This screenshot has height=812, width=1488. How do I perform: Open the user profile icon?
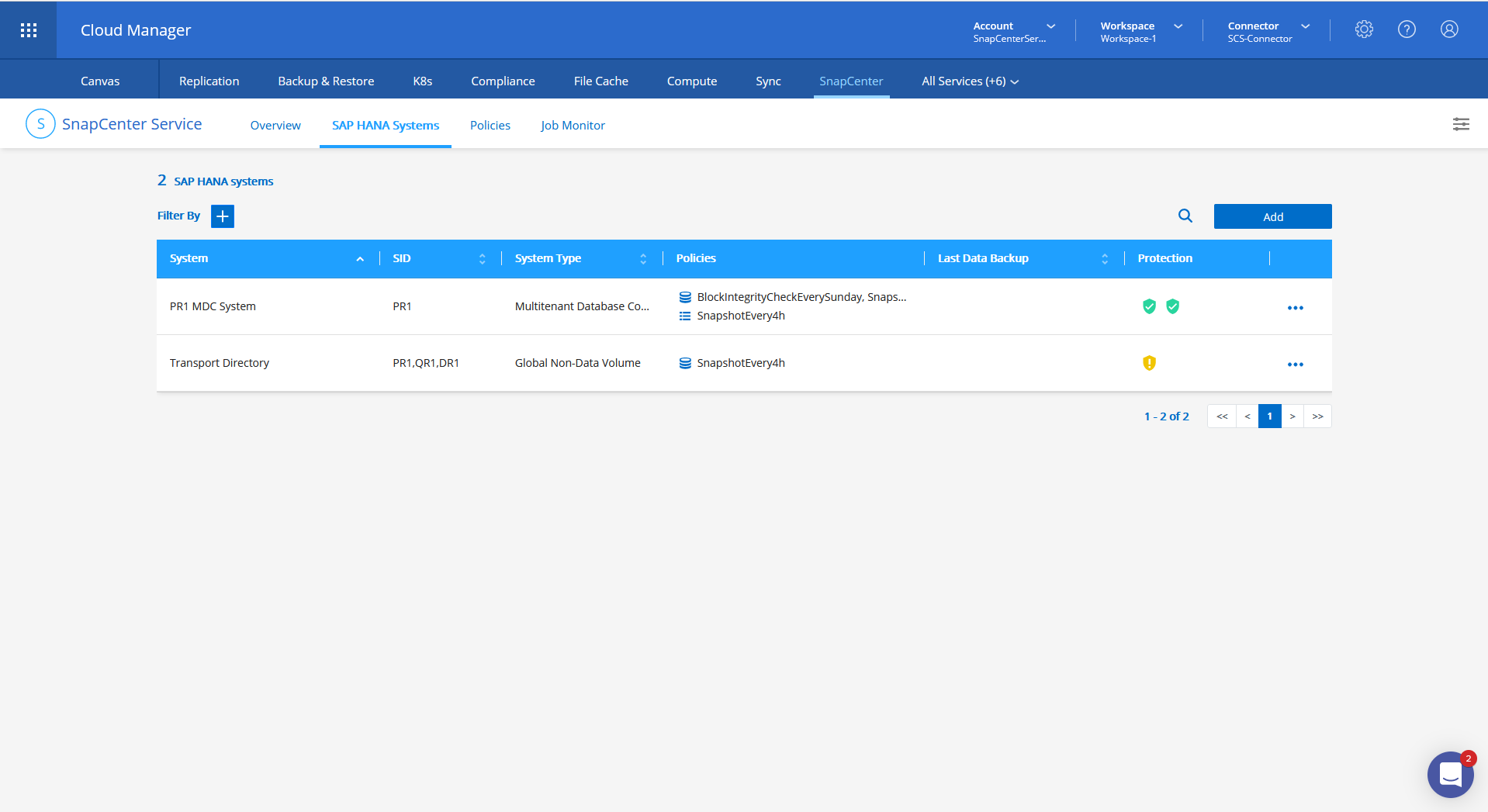[1449, 29]
